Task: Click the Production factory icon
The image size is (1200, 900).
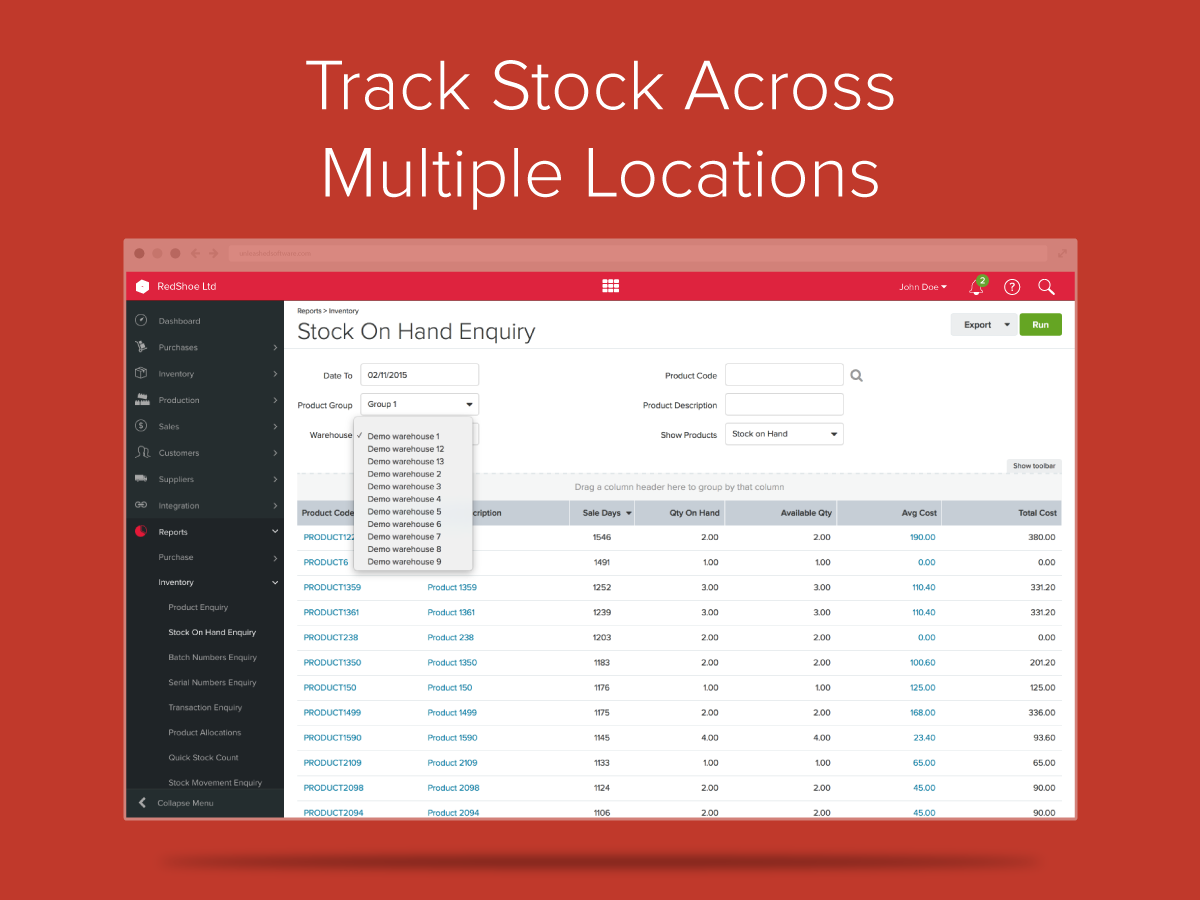Action: coord(141,400)
